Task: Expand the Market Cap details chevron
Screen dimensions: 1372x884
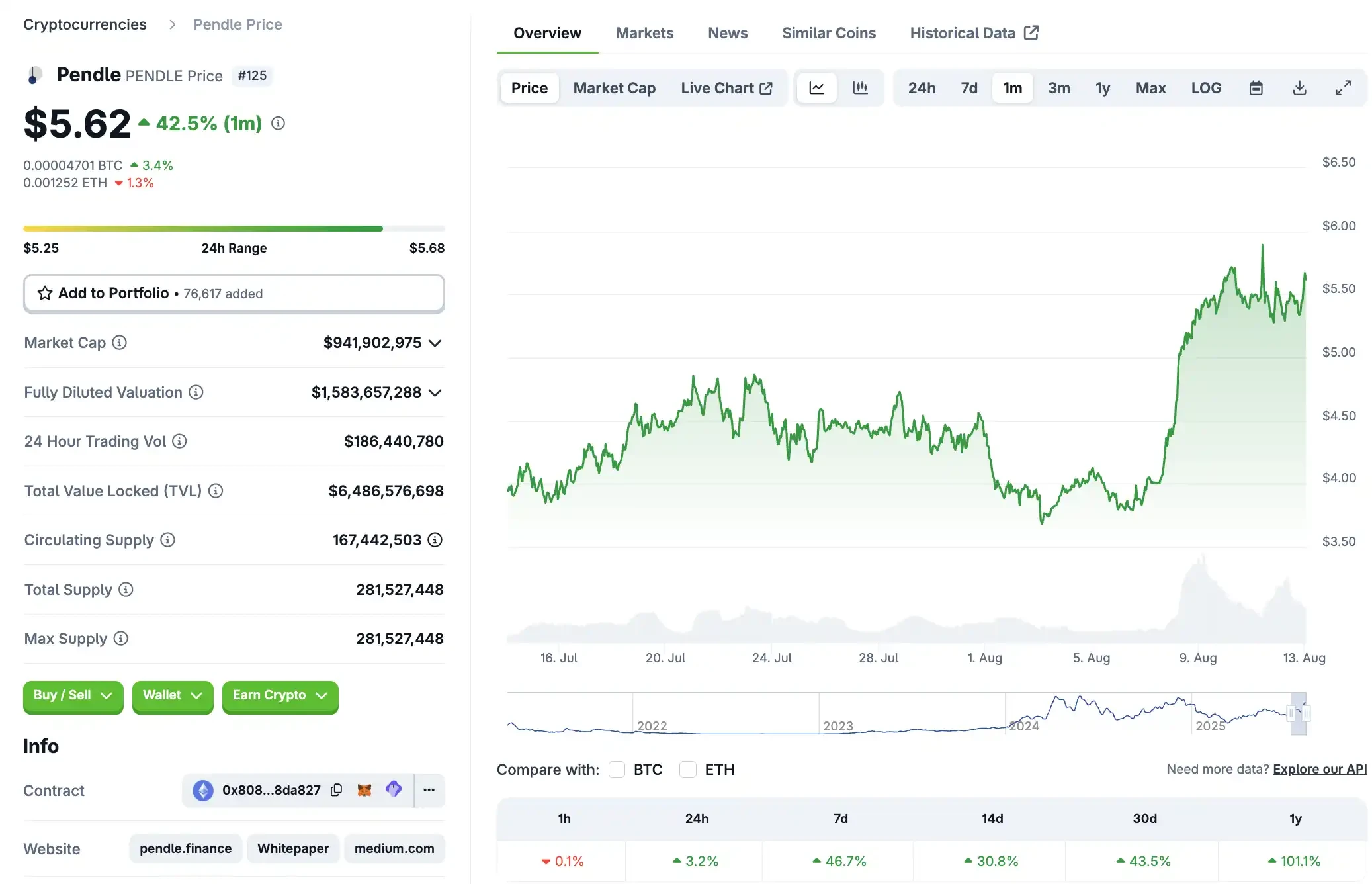Action: [x=435, y=343]
